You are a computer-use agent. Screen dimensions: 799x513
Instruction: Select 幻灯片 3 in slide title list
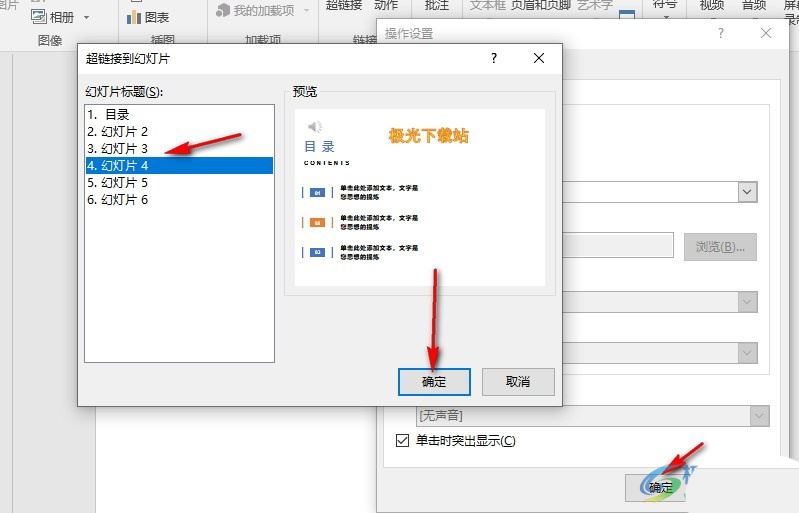[x=117, y=149]
